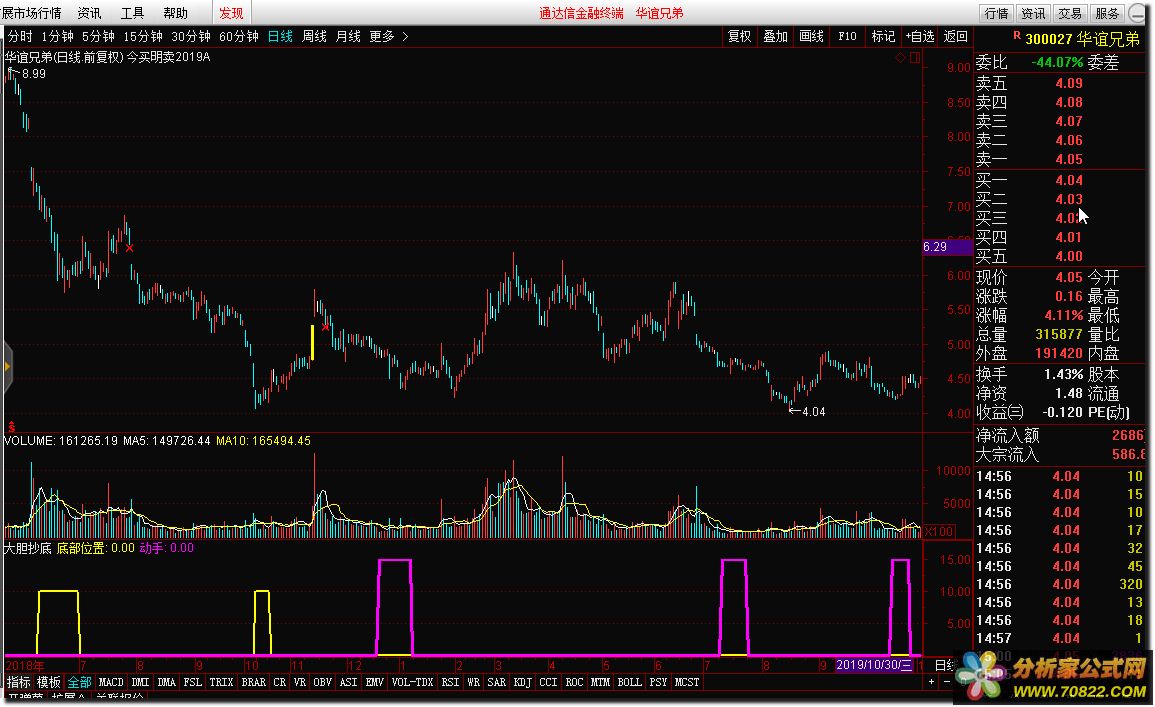Screen dimensions: 1155x707
Task: Select the 15分钟 timeframe
Action: pos(143,36)
